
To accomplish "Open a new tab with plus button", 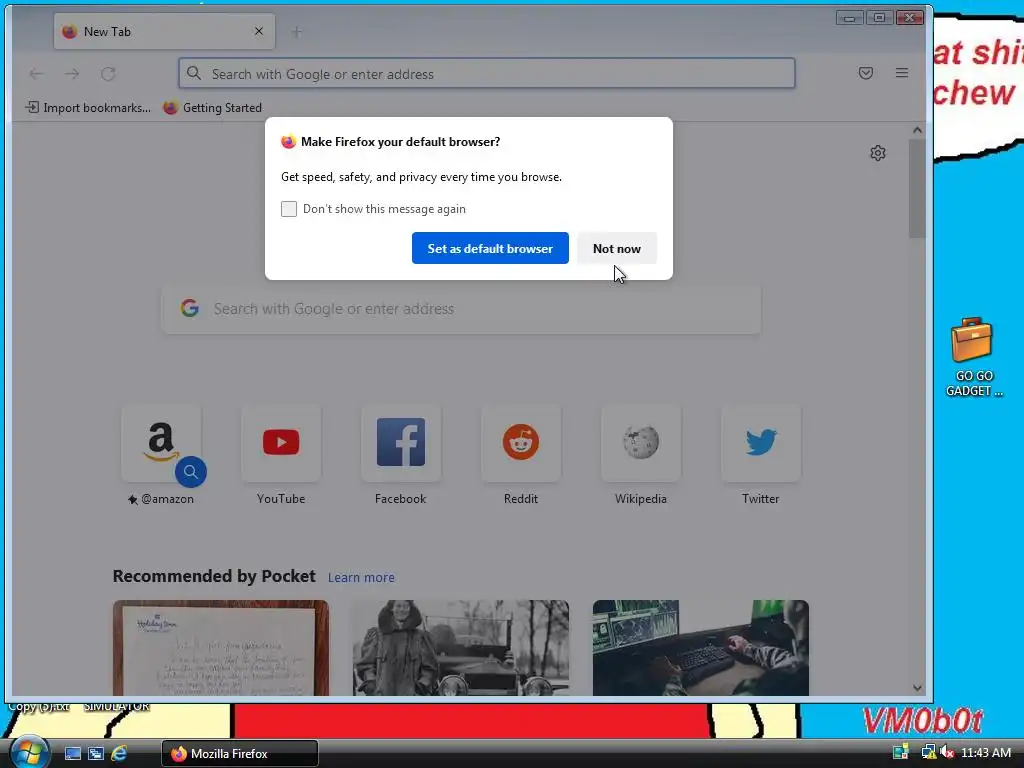I will 296,31.
